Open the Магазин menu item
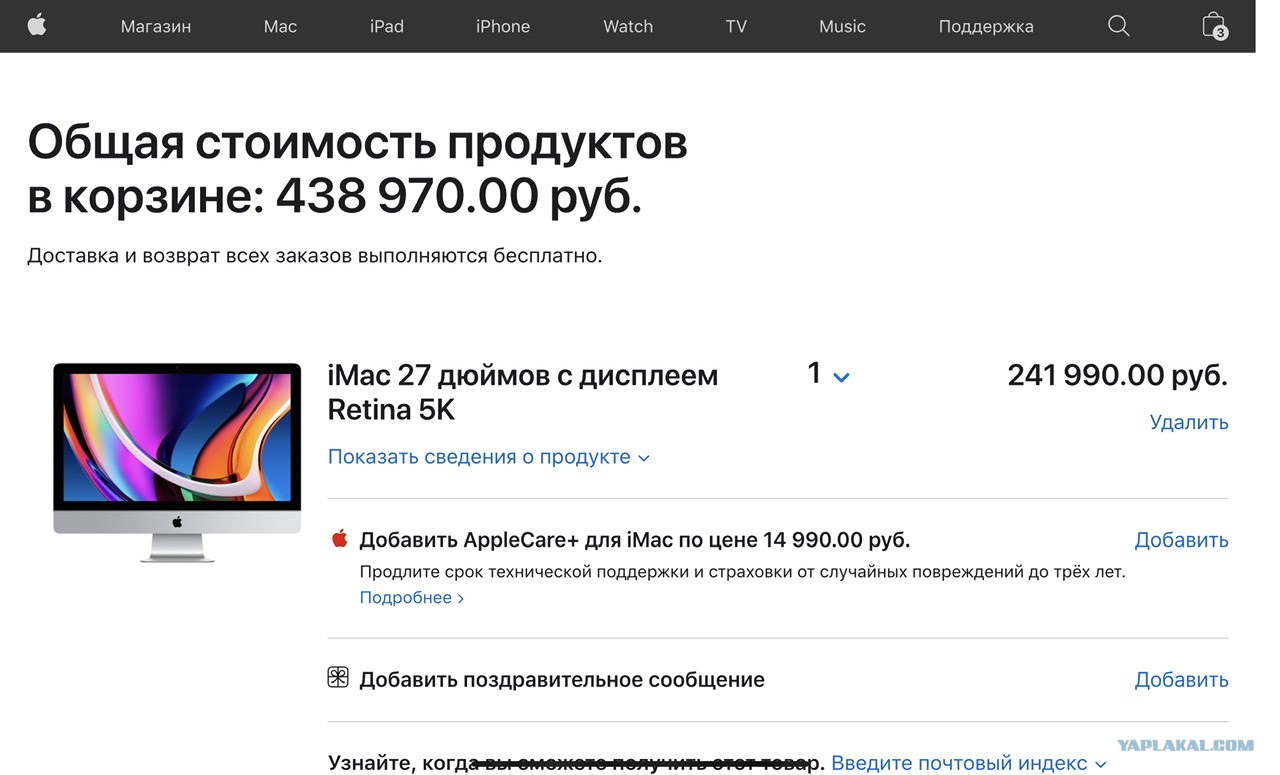This screenshot has height=775, width=1280. [156, 26]
